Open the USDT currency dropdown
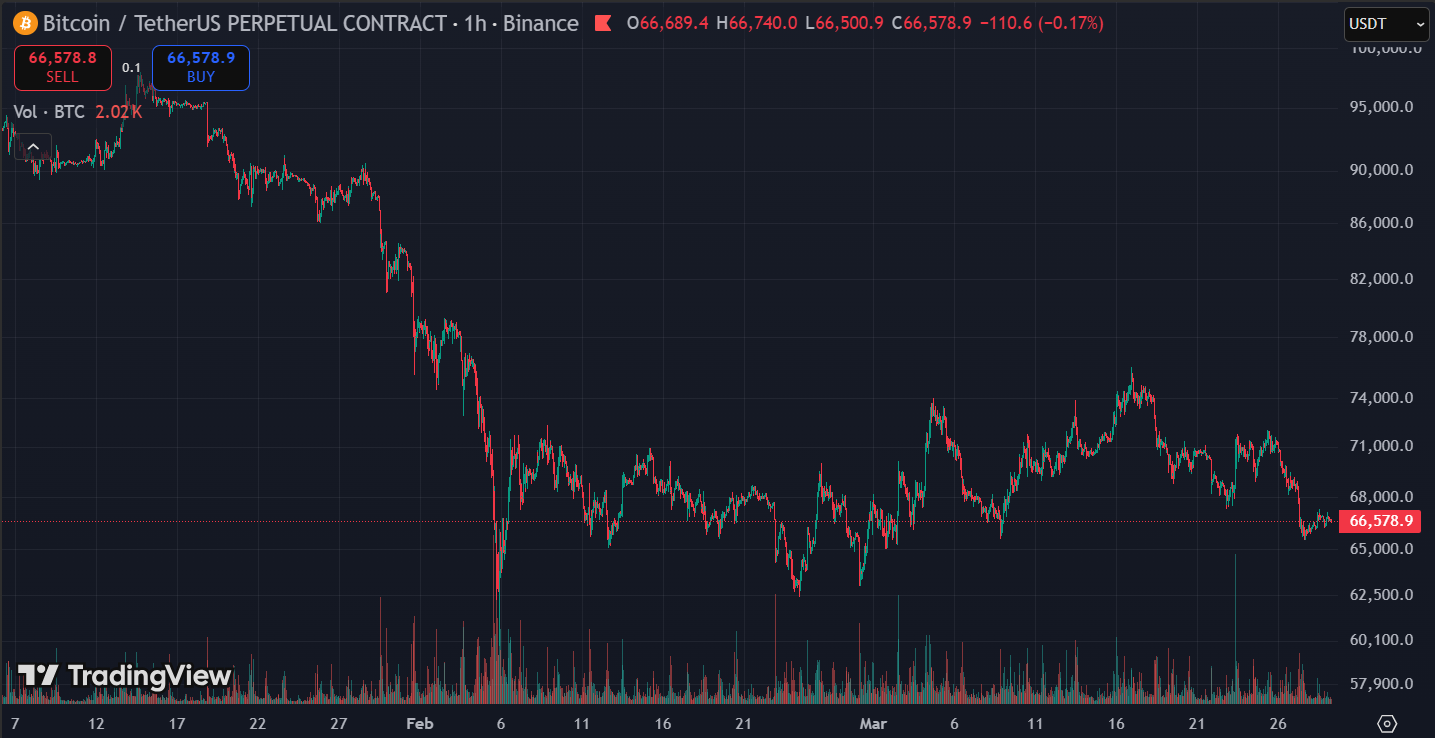 point(1386,24)
